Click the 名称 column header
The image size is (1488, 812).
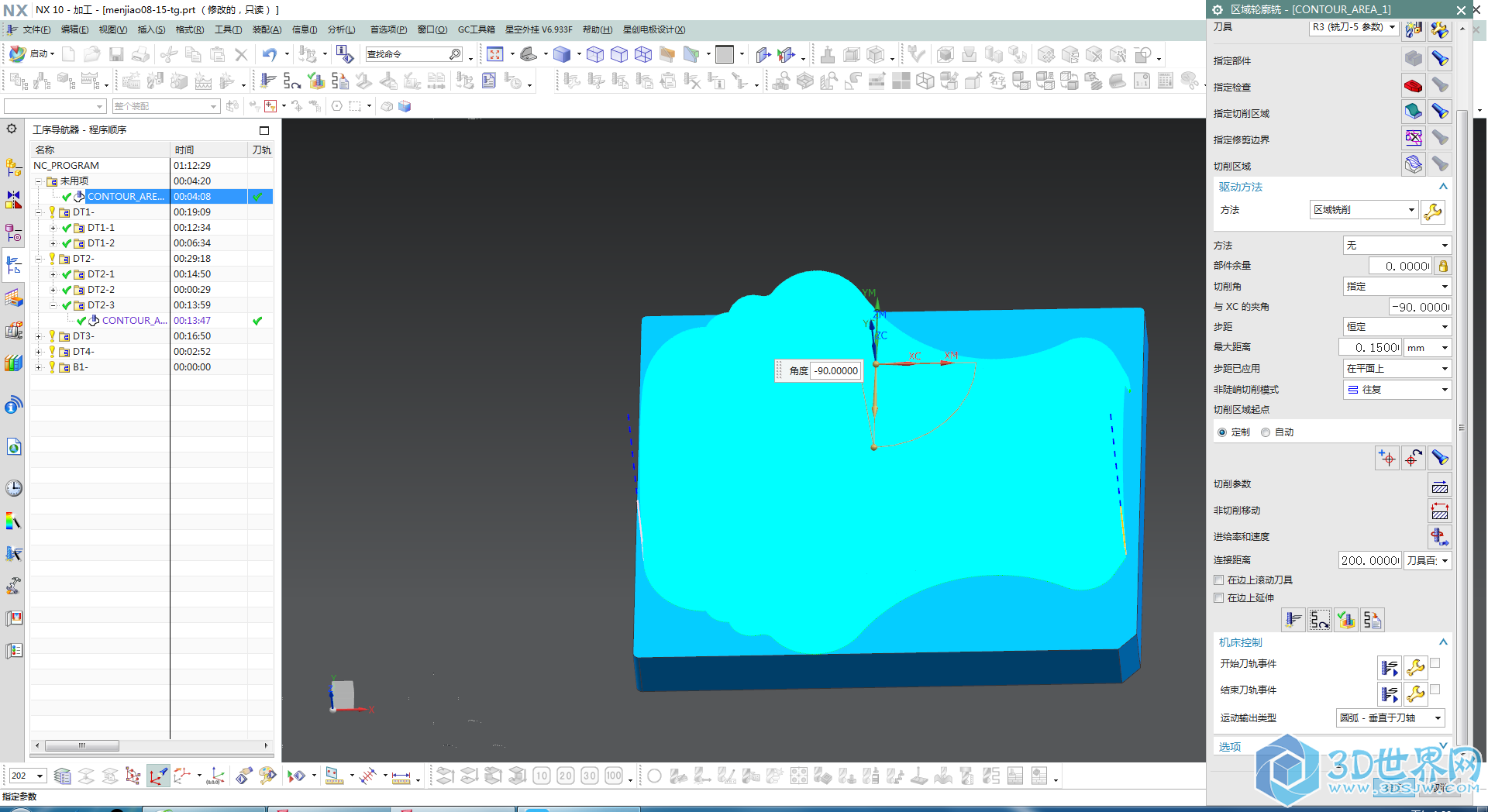(100, 150)
